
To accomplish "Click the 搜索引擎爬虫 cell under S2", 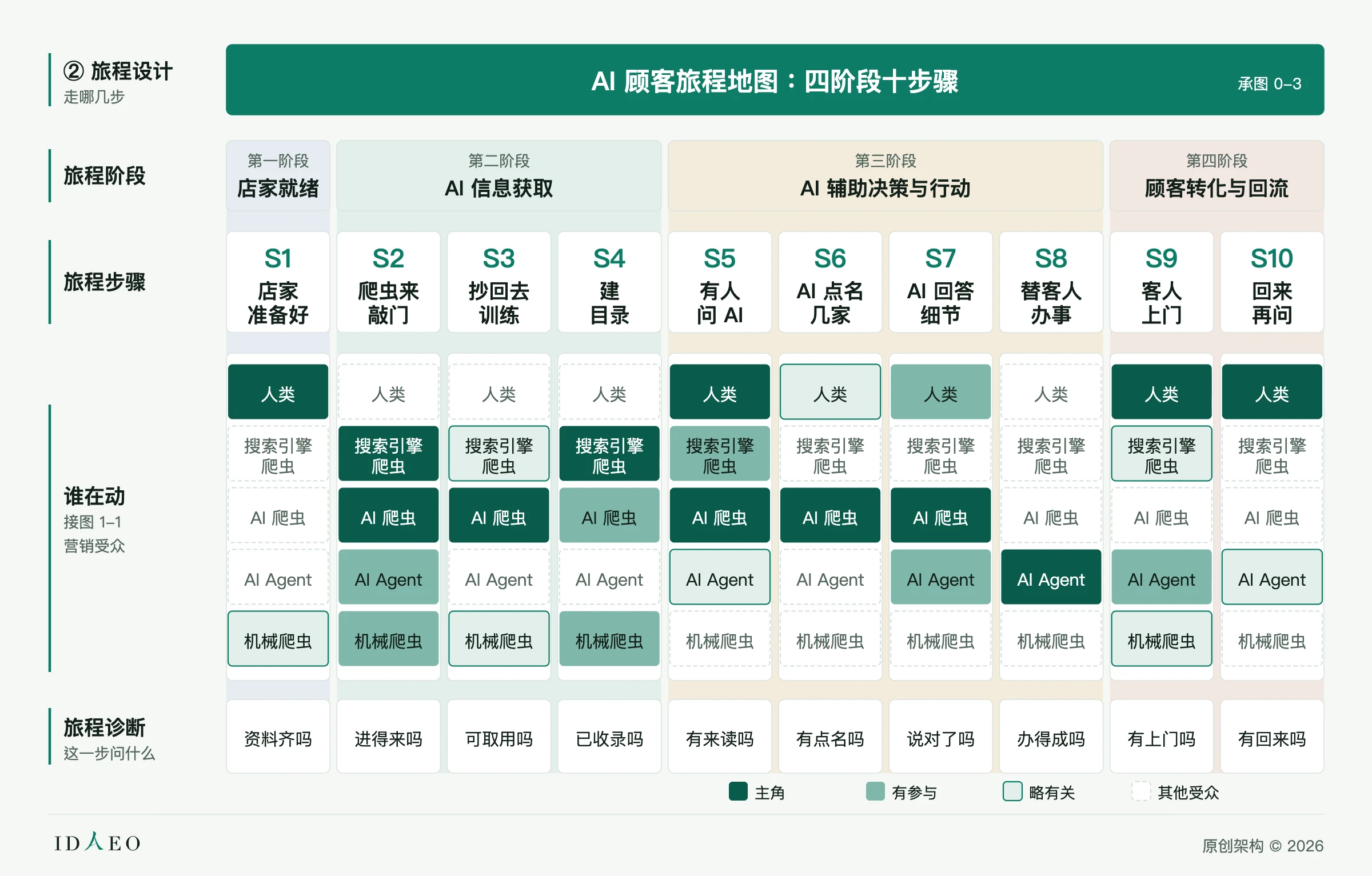I will coord(388,454).
